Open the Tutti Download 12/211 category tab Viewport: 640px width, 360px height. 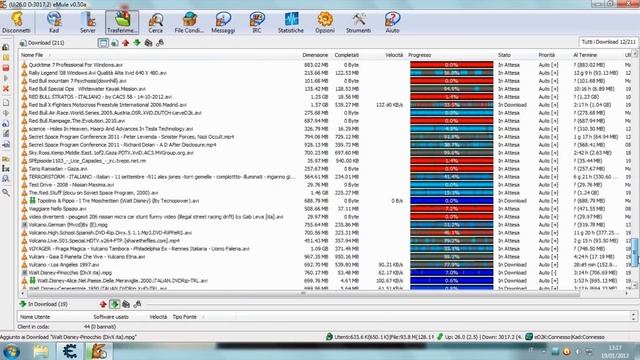[608, 42]
